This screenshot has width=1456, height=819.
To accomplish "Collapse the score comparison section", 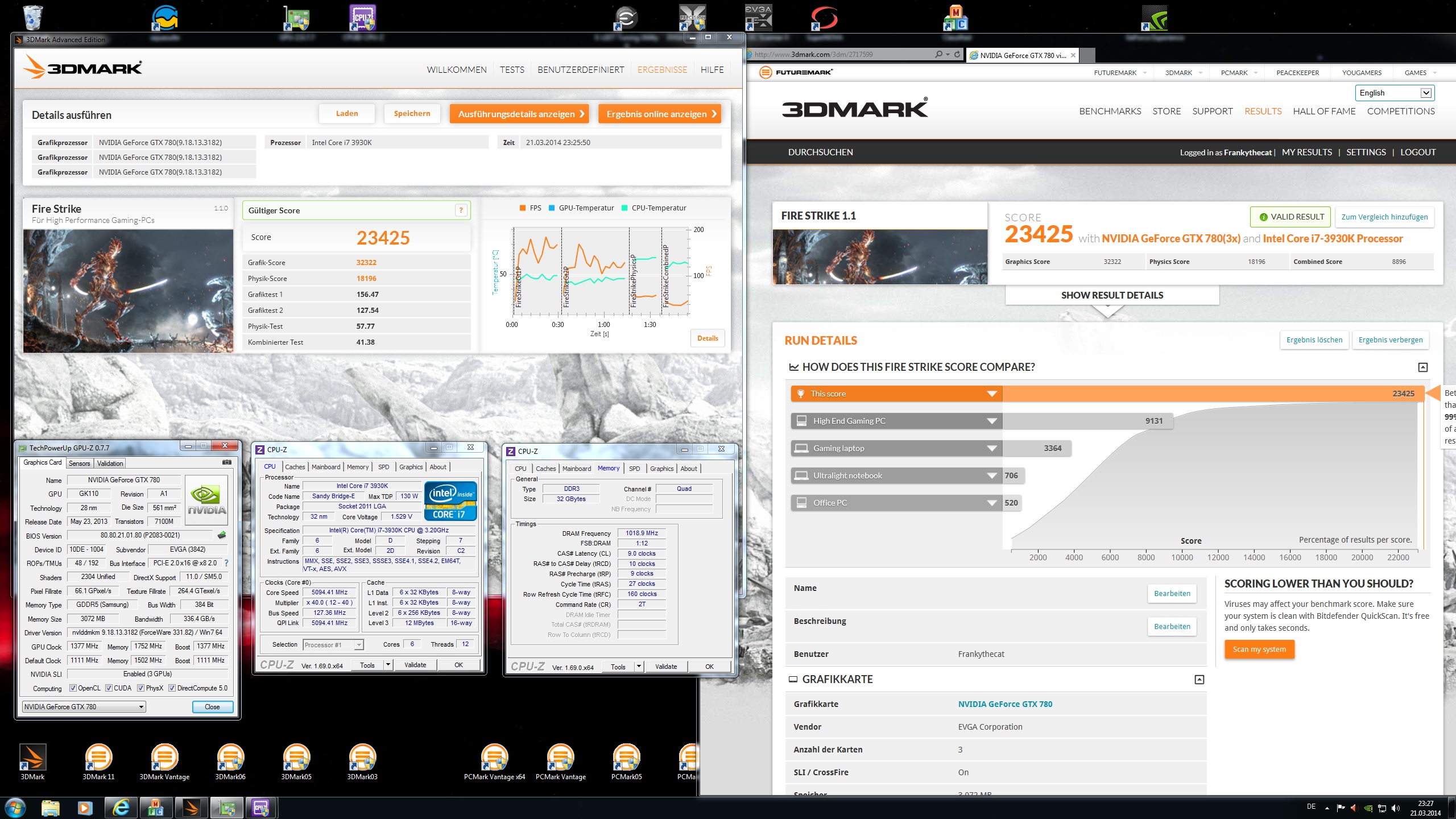I will [1423, 367].
